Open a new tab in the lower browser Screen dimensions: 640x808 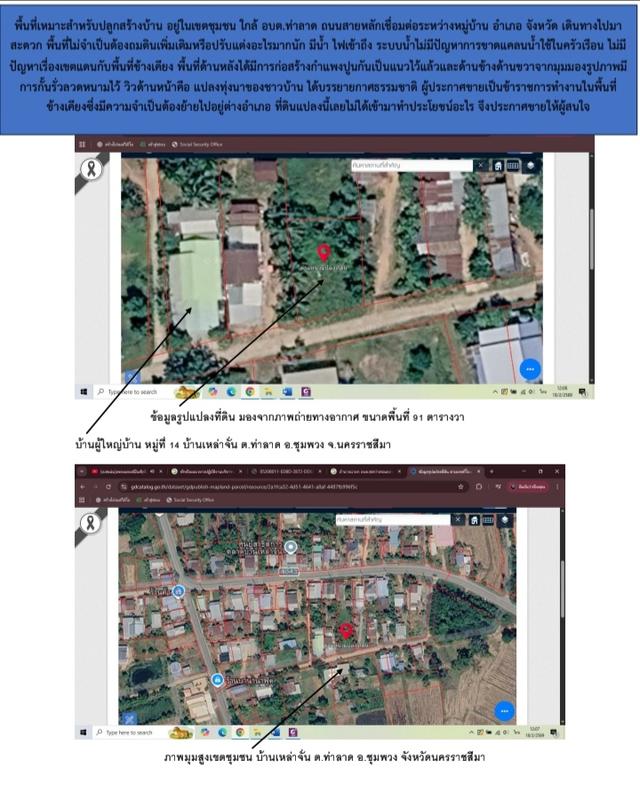click(491, 472)
